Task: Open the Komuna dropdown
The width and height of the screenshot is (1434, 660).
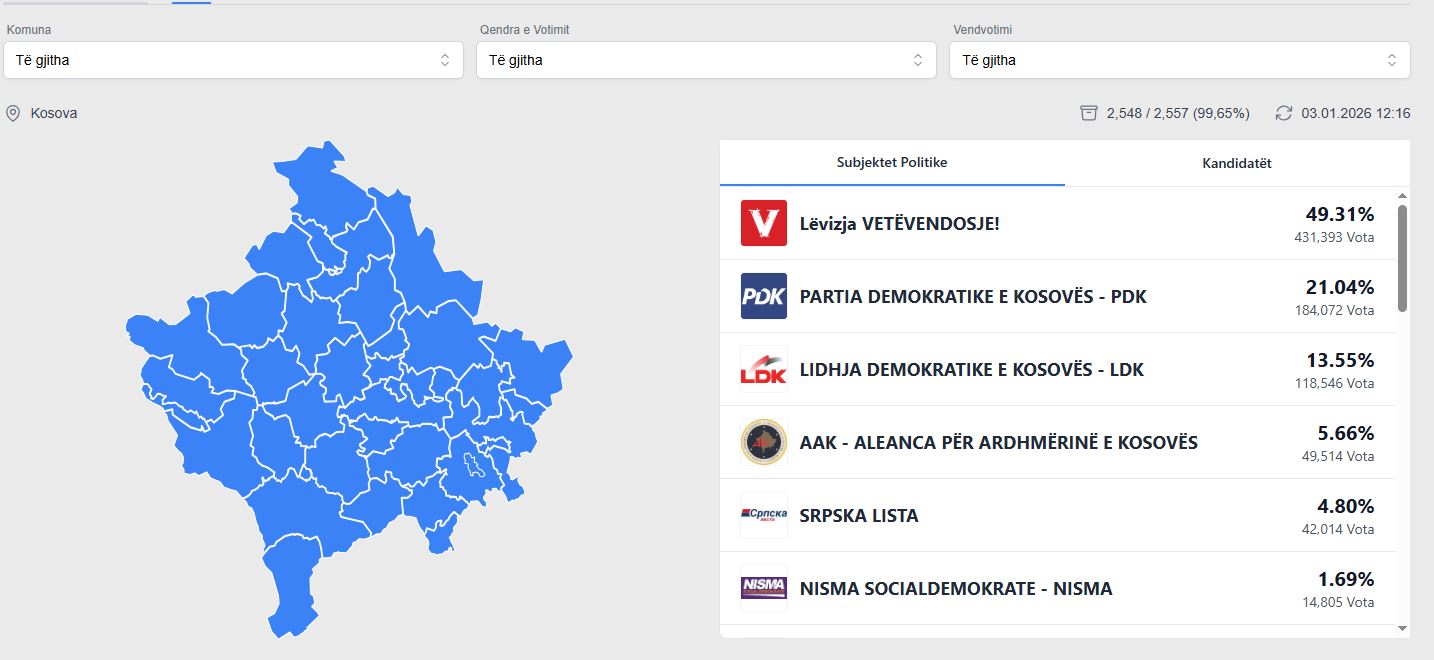Action: click(x=233, y=60)
